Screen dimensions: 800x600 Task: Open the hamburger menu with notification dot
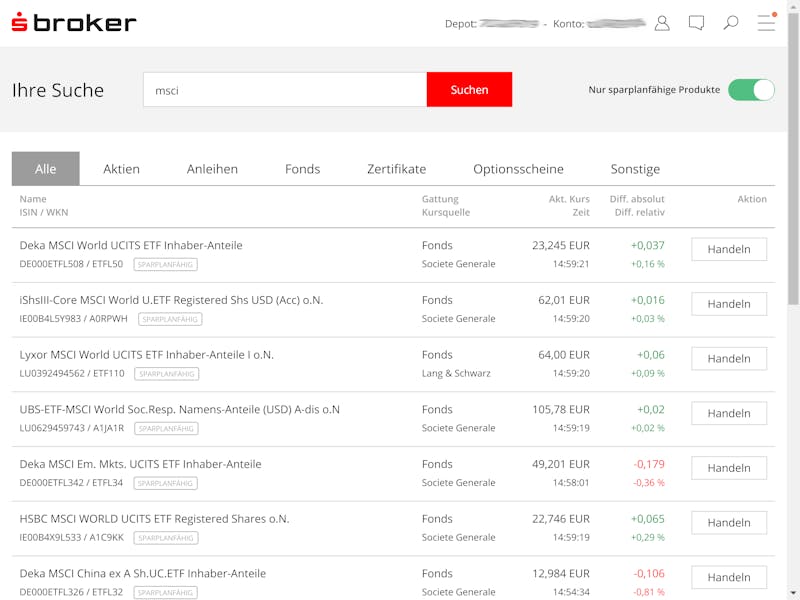click(766, 22)
